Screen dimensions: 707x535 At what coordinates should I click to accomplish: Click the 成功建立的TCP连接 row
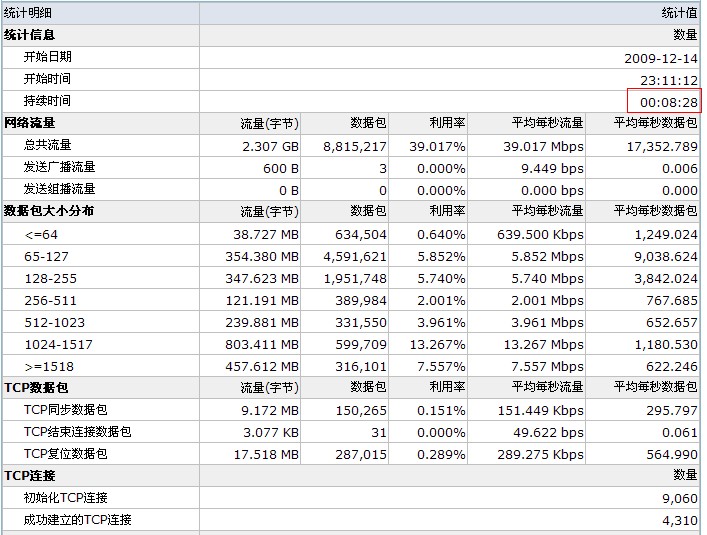(78, 519)
